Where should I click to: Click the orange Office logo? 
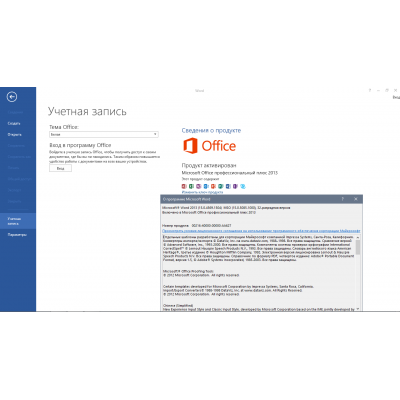pos(209,146)
